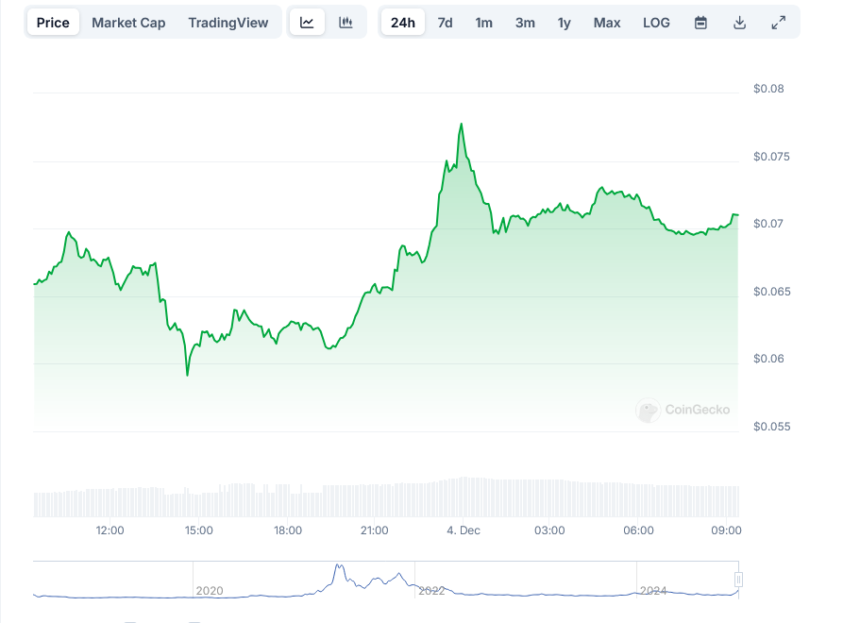Screen dimensions: 860x623
Task: Open the Price tab
Action: tap(53, 23)
